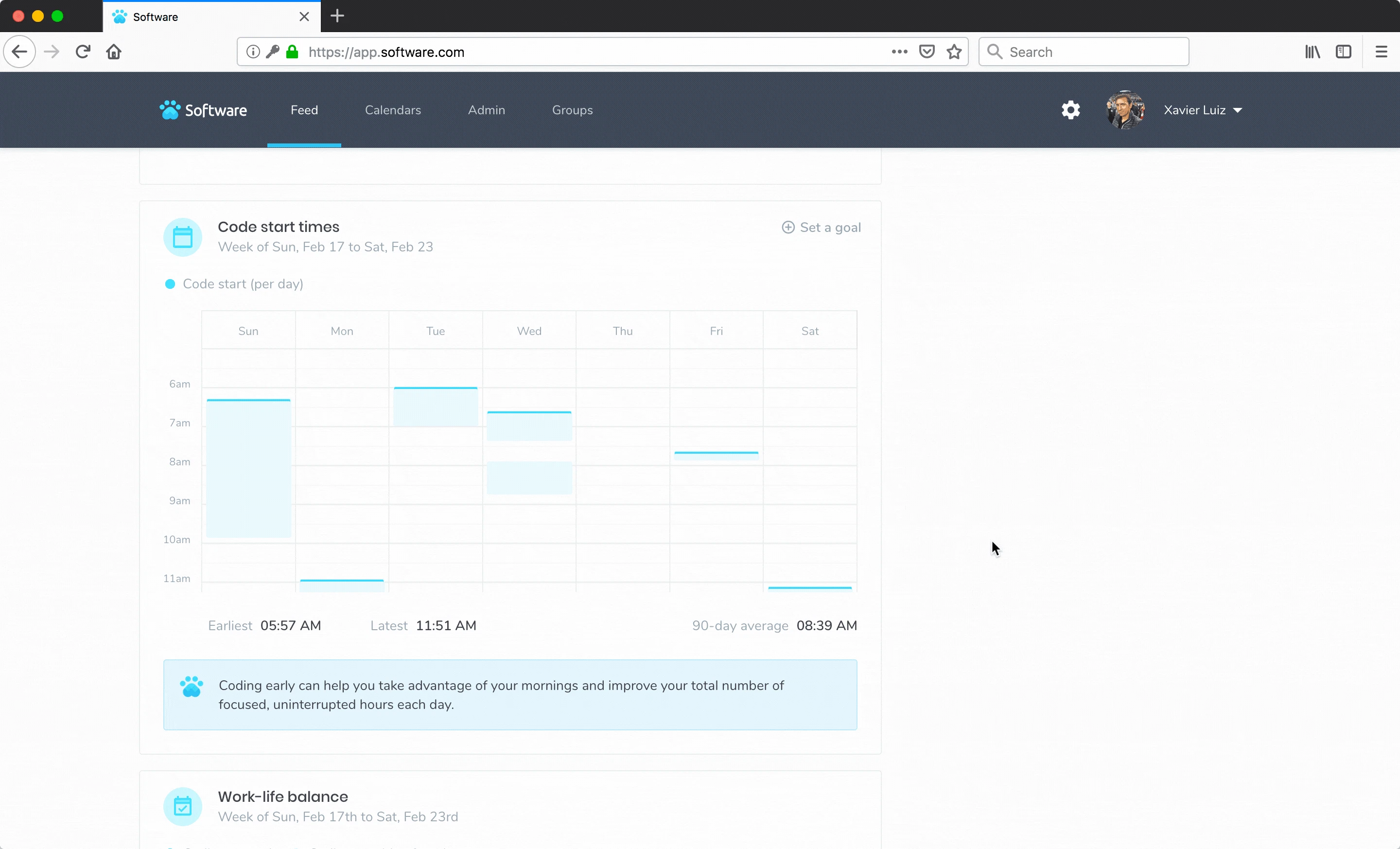
Task: Click the Code start times calendar icon
Action: pyautogui.click(x=182, y=238)
